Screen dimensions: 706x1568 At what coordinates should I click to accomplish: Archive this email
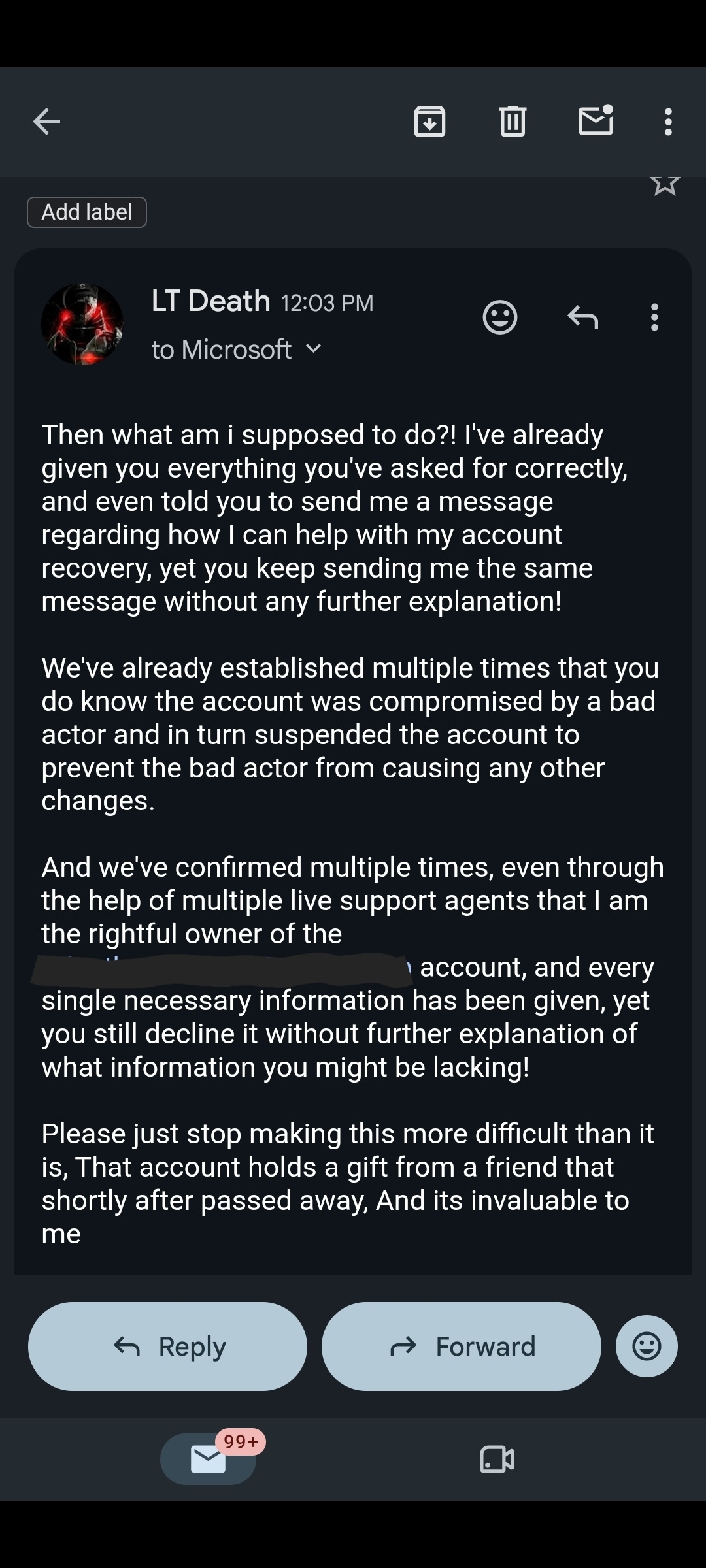pos(429,121)
